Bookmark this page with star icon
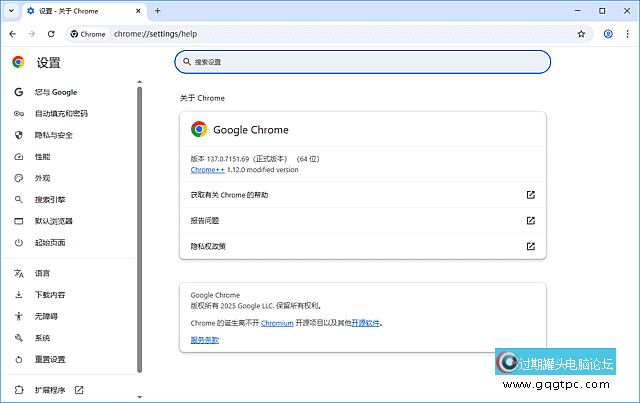The height and width of the screenshot is (403, 640). (x=581, y=34)
